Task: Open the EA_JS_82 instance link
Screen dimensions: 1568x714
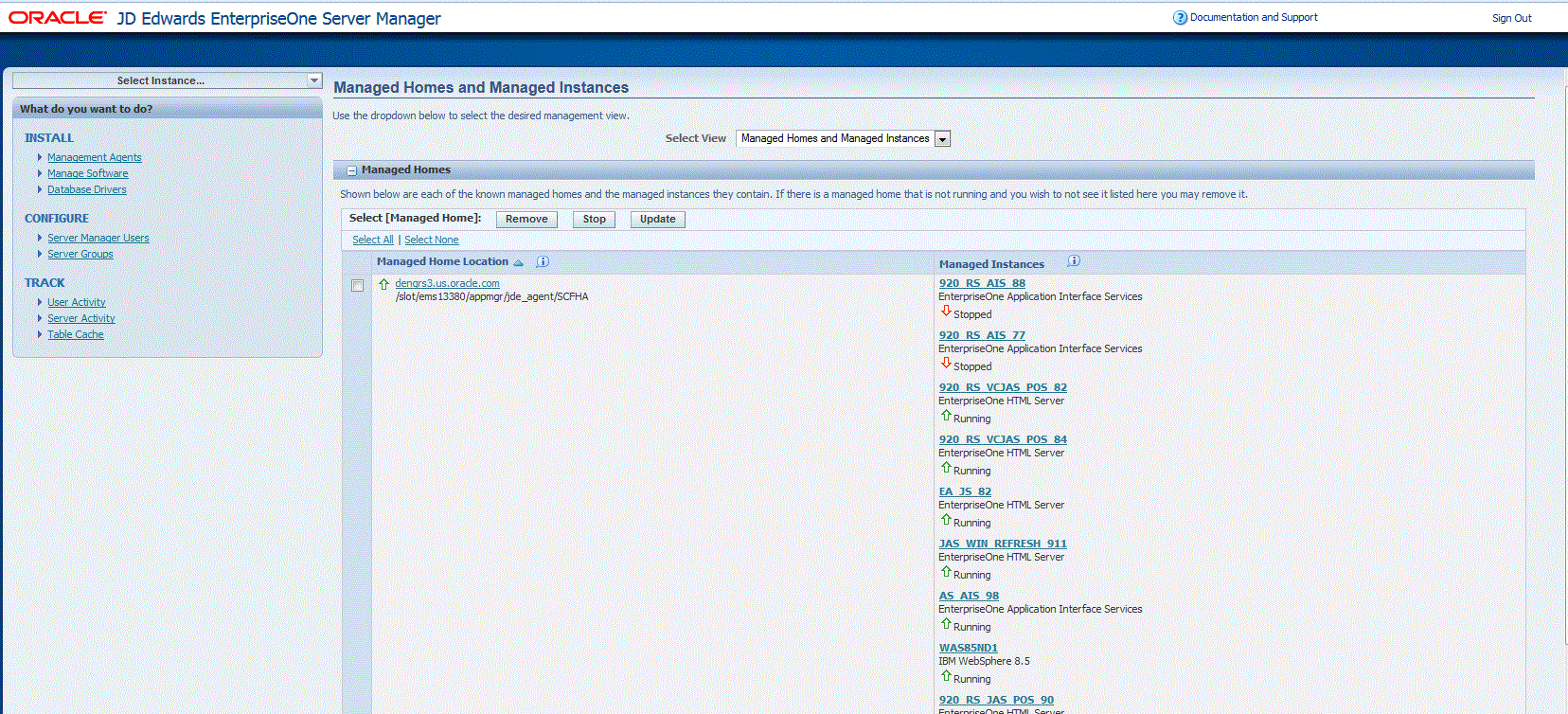Action: pos(965,491)
